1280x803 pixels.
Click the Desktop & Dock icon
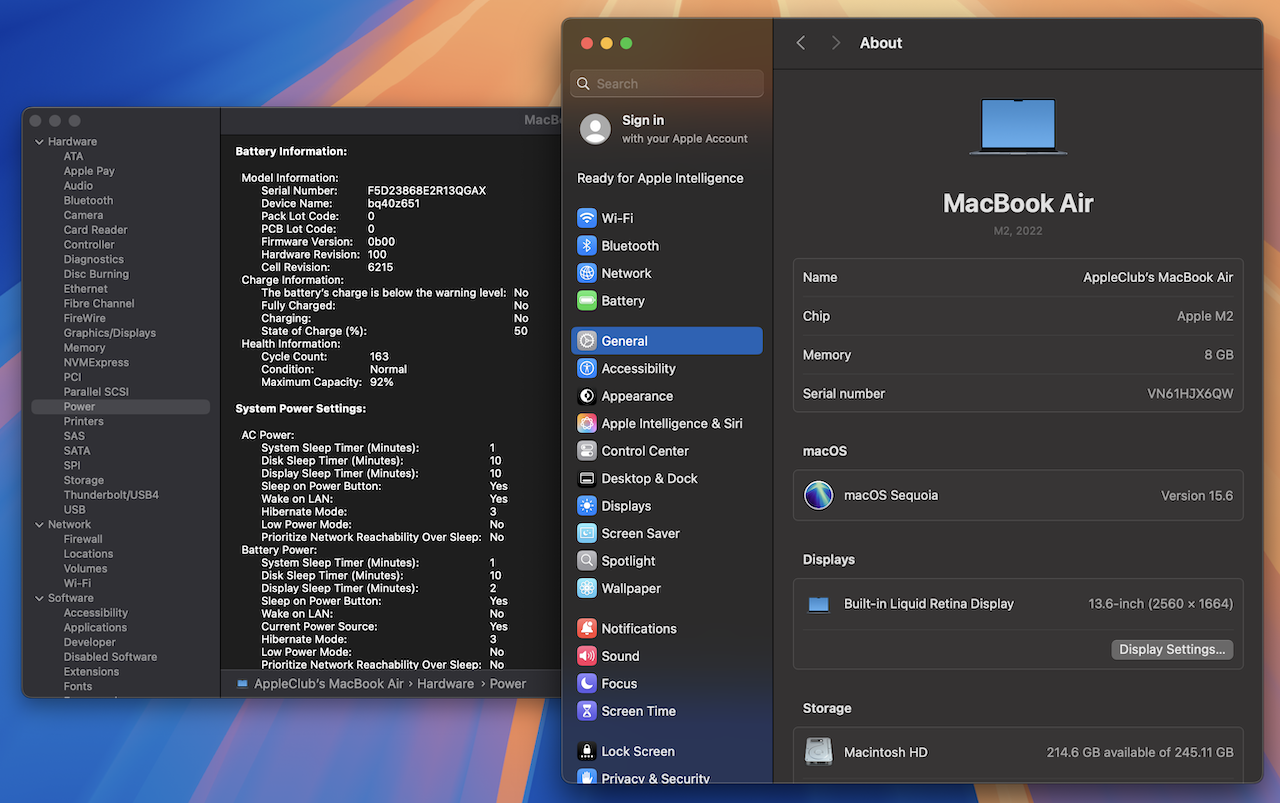(587, 479)
